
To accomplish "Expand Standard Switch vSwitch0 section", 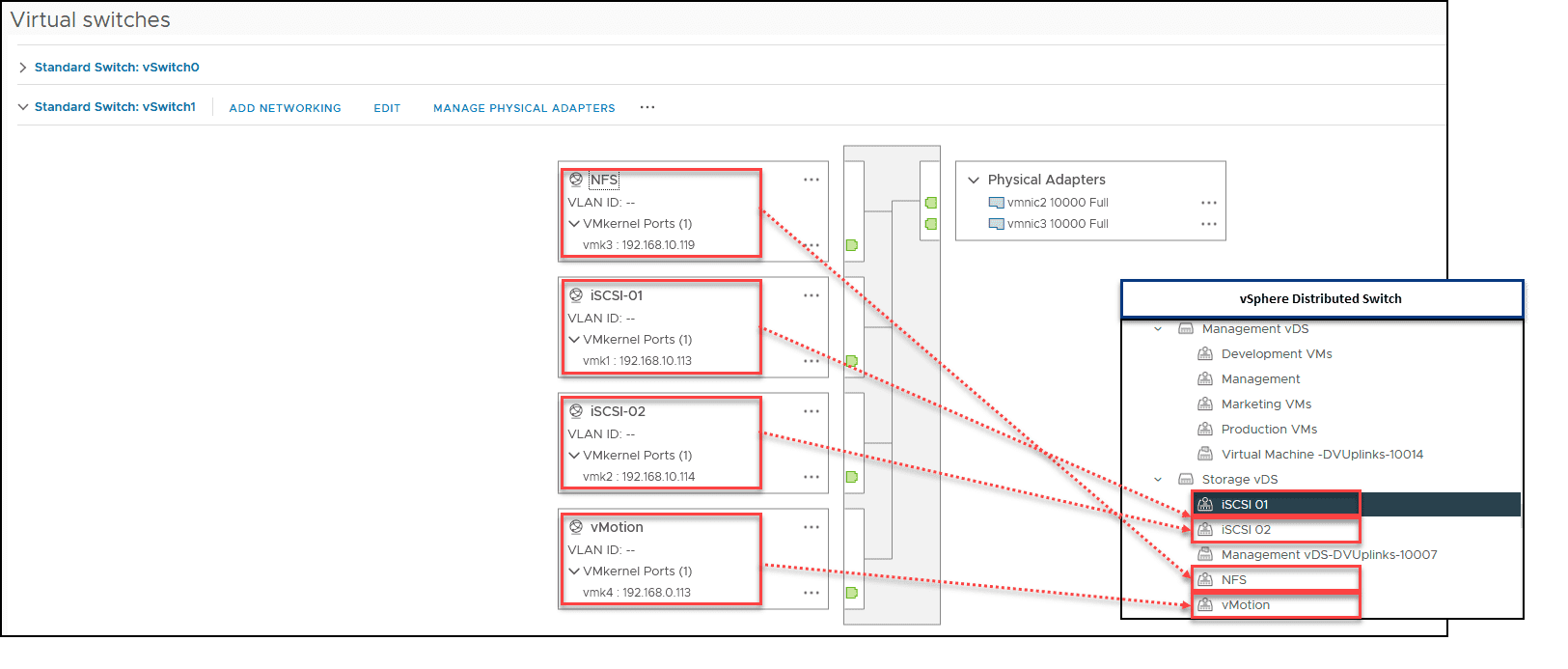I will tap(23, 68).
